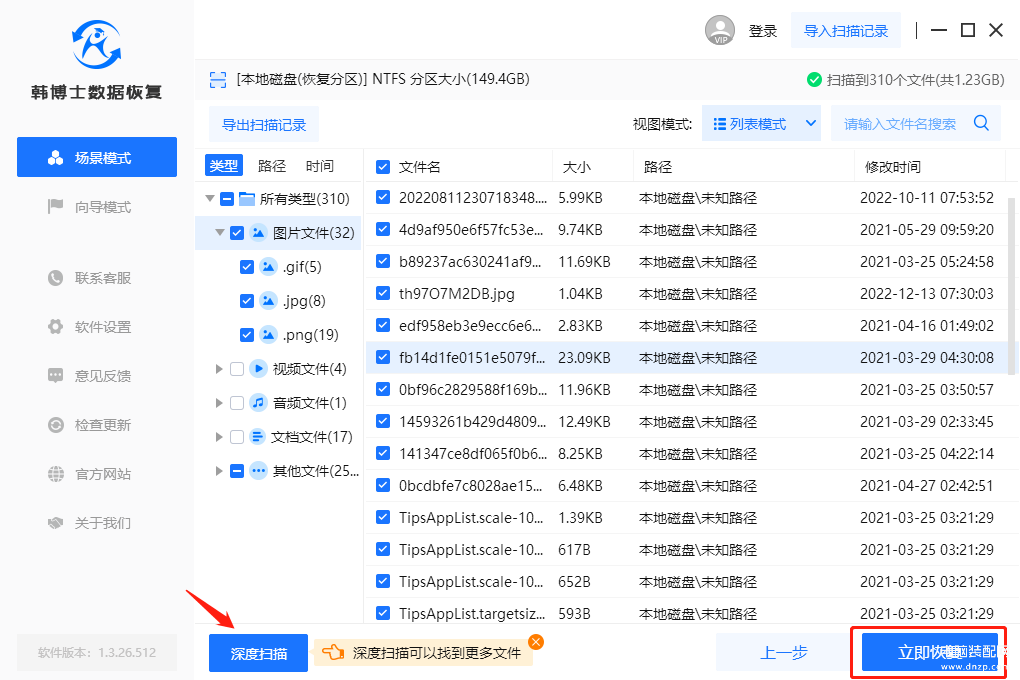Image resolution: width=1020 pixels, height=680 pixels.
Task: Click the 视频文件 play icon
Action: tap(258, 368)
